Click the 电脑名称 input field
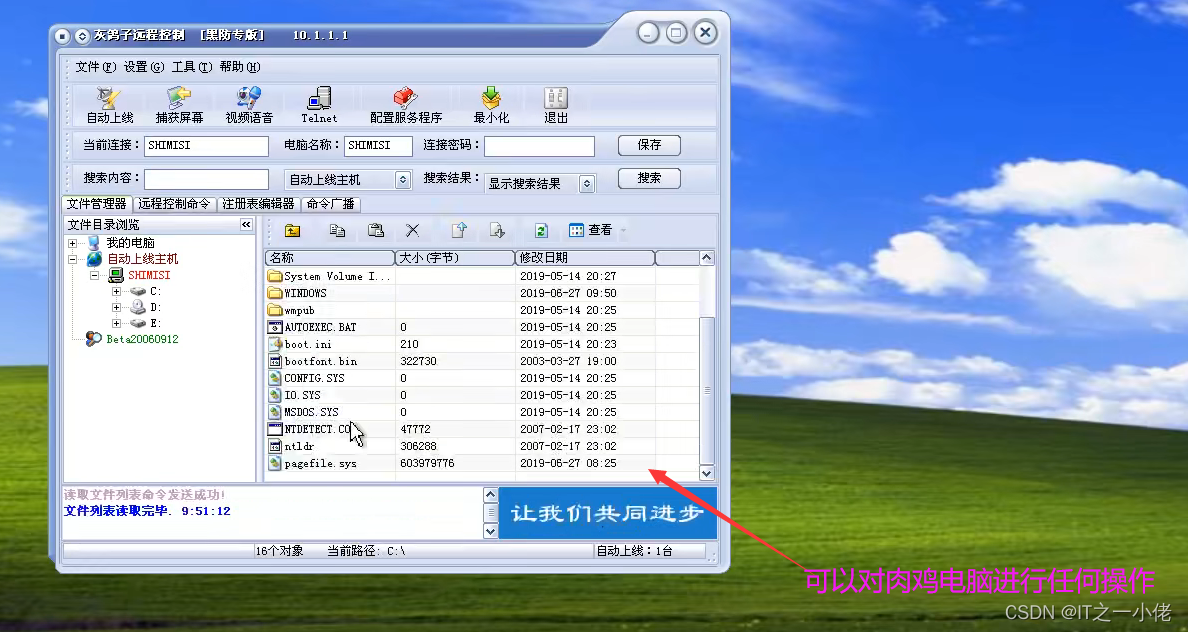 378,145
